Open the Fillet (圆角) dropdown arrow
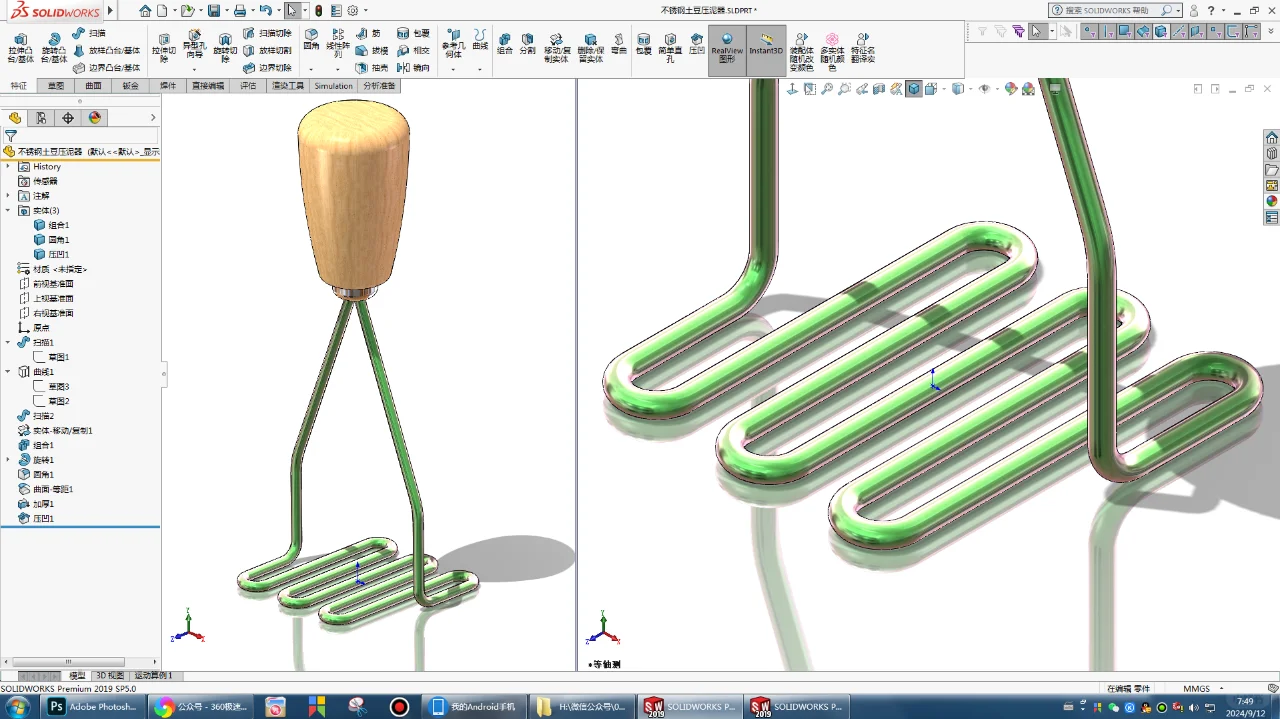The width and height of the screenshot is (1280, 719). point(311,69)
